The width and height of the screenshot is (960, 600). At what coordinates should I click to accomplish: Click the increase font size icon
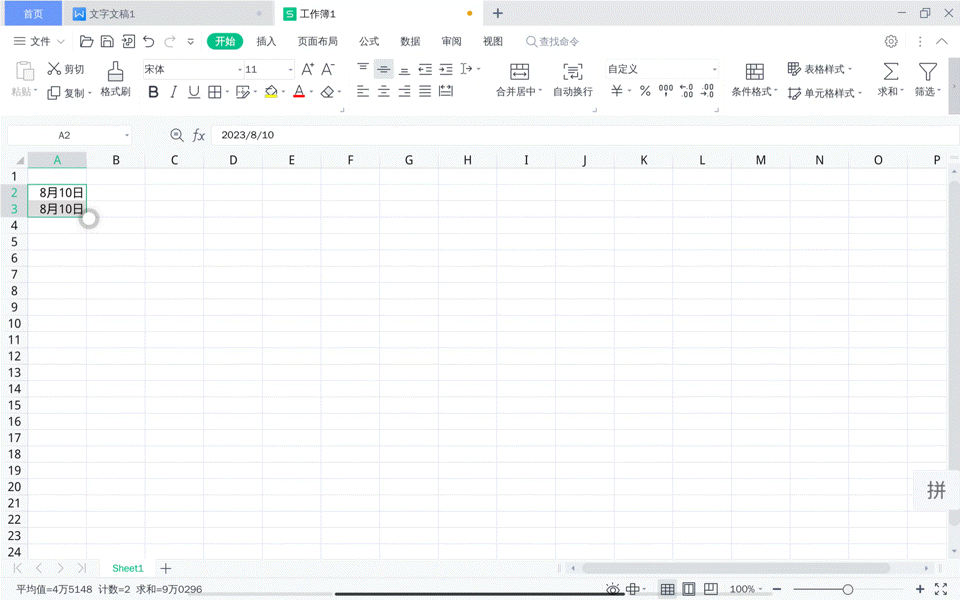(307, 69)
